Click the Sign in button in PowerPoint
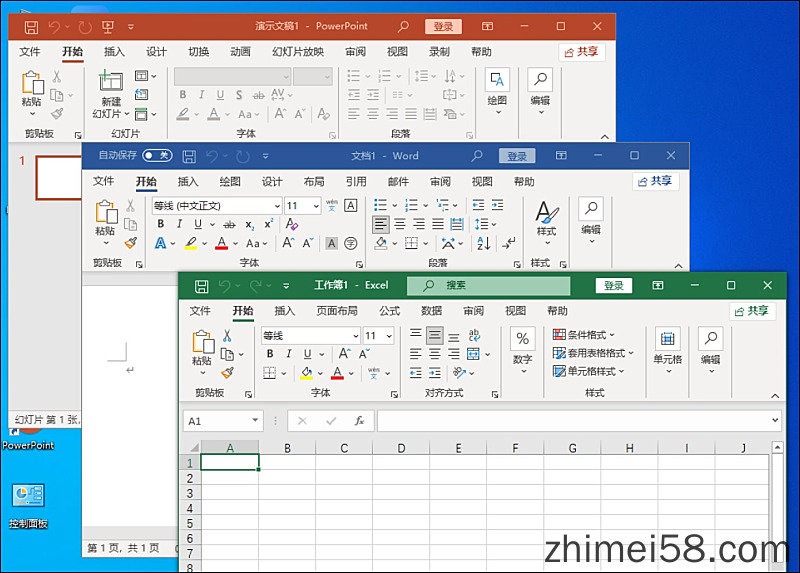800x573 pixels. coord(443,27)
